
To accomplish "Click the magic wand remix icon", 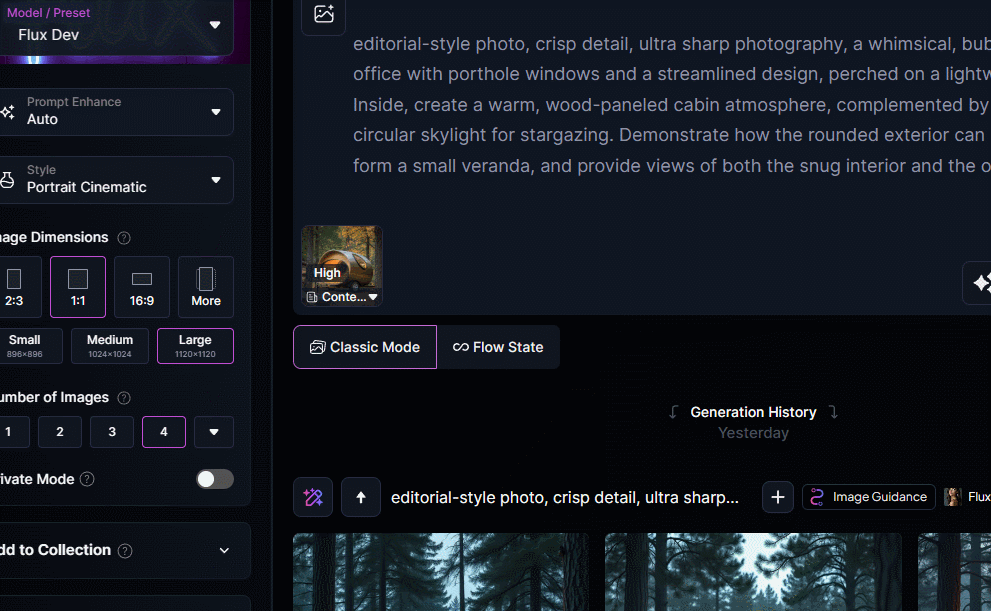I will 313,497.
